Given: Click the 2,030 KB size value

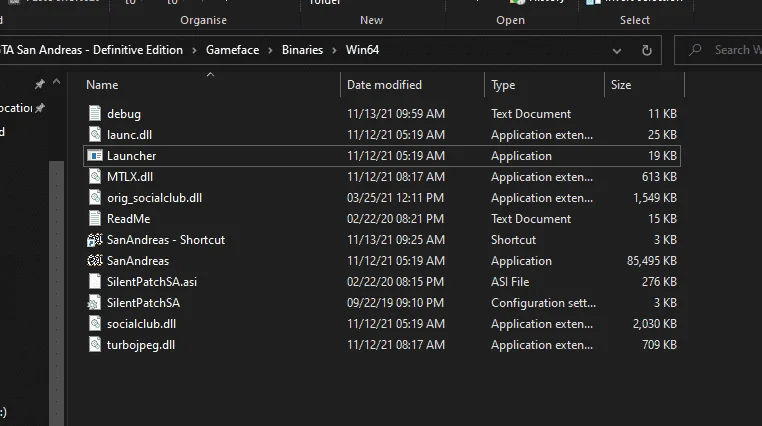Looking at the screenshot, I should [655, 324].
